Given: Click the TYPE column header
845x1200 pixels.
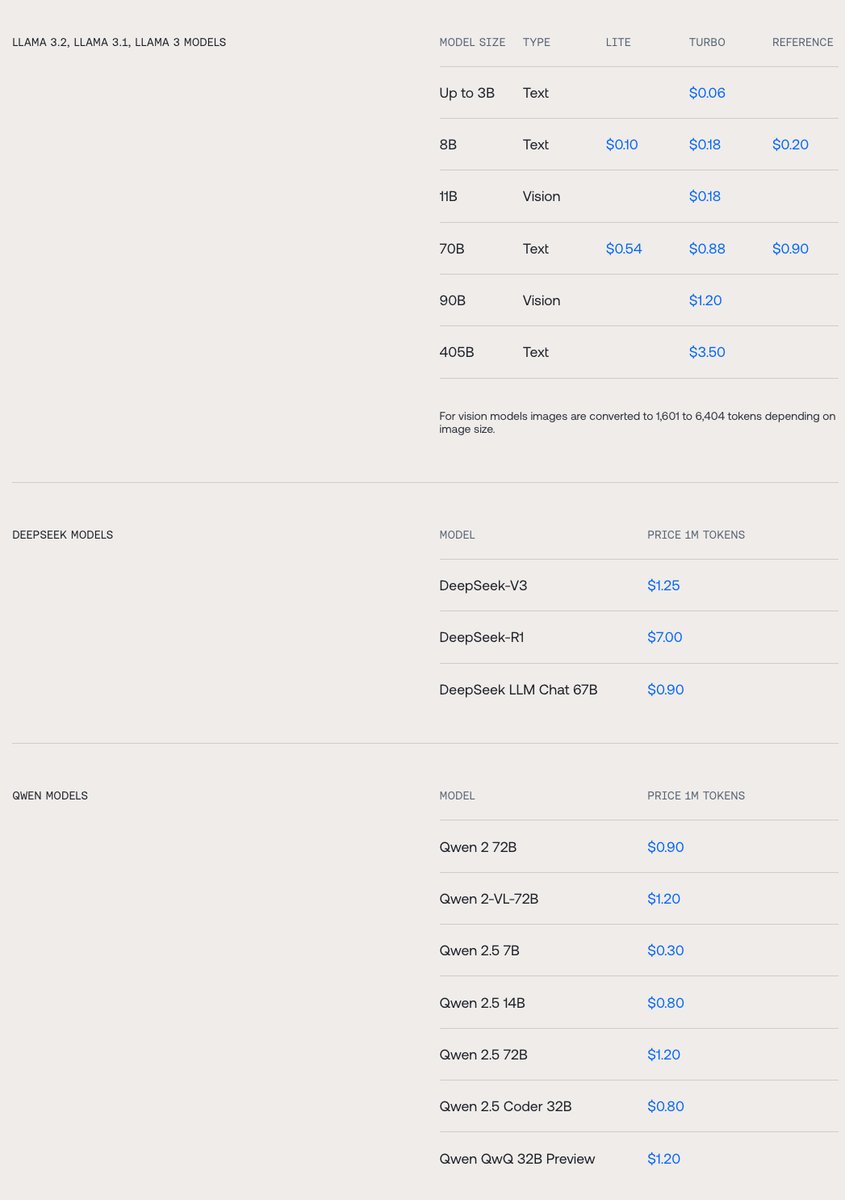Looking at the screenshot, I should (x=536, y=43).
